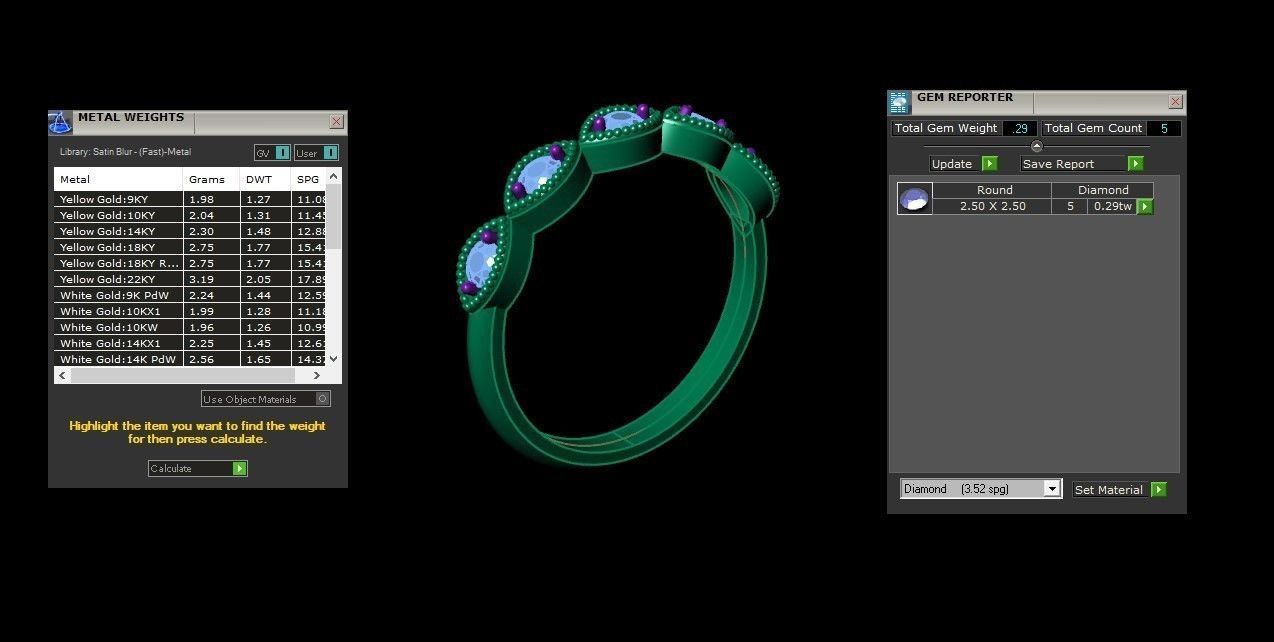Select the White Gold:14K PdW row
1274x642 pixels.
(x=191, y=359)
